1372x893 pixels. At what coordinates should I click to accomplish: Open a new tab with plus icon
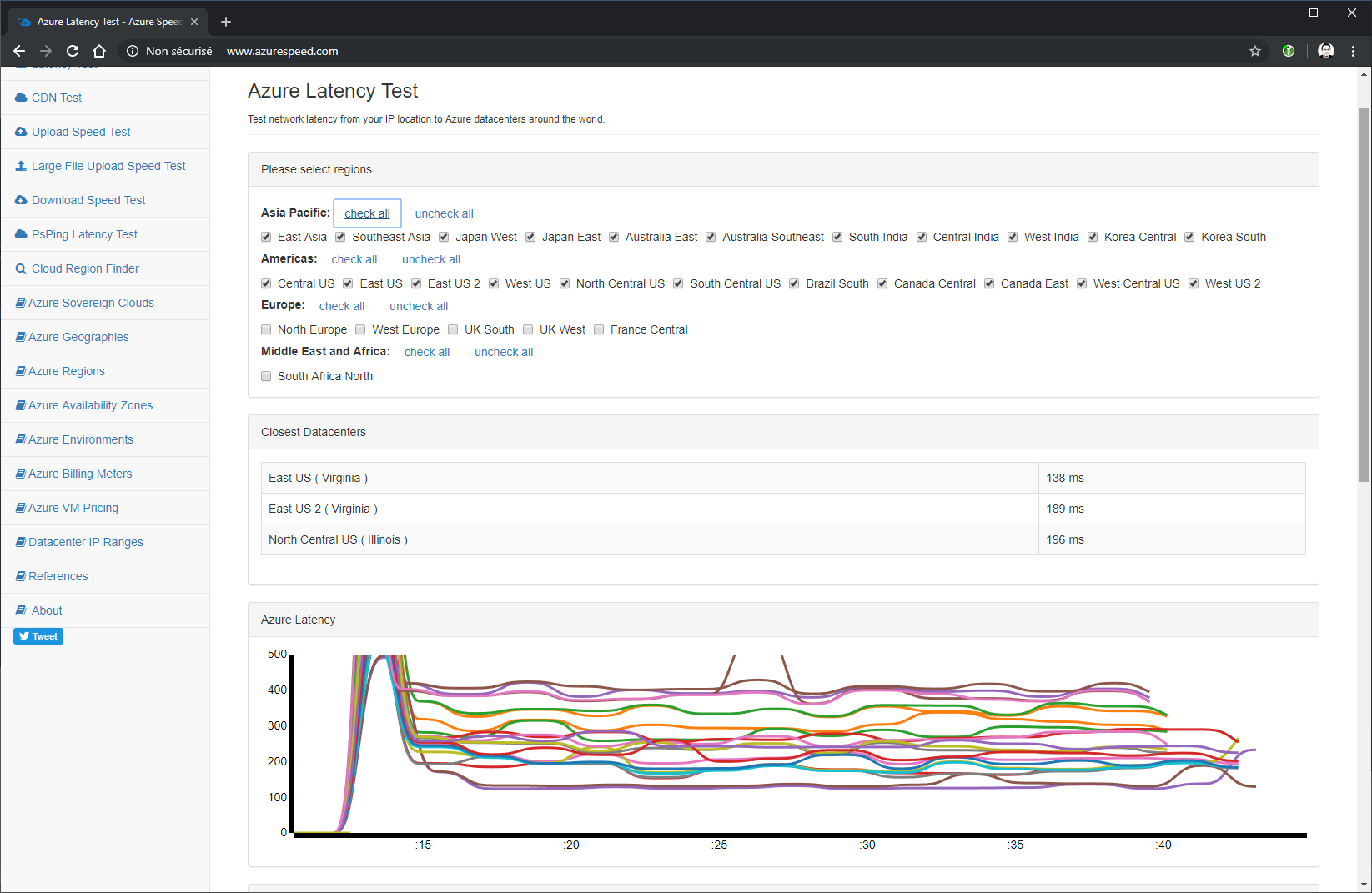point(226,22)
